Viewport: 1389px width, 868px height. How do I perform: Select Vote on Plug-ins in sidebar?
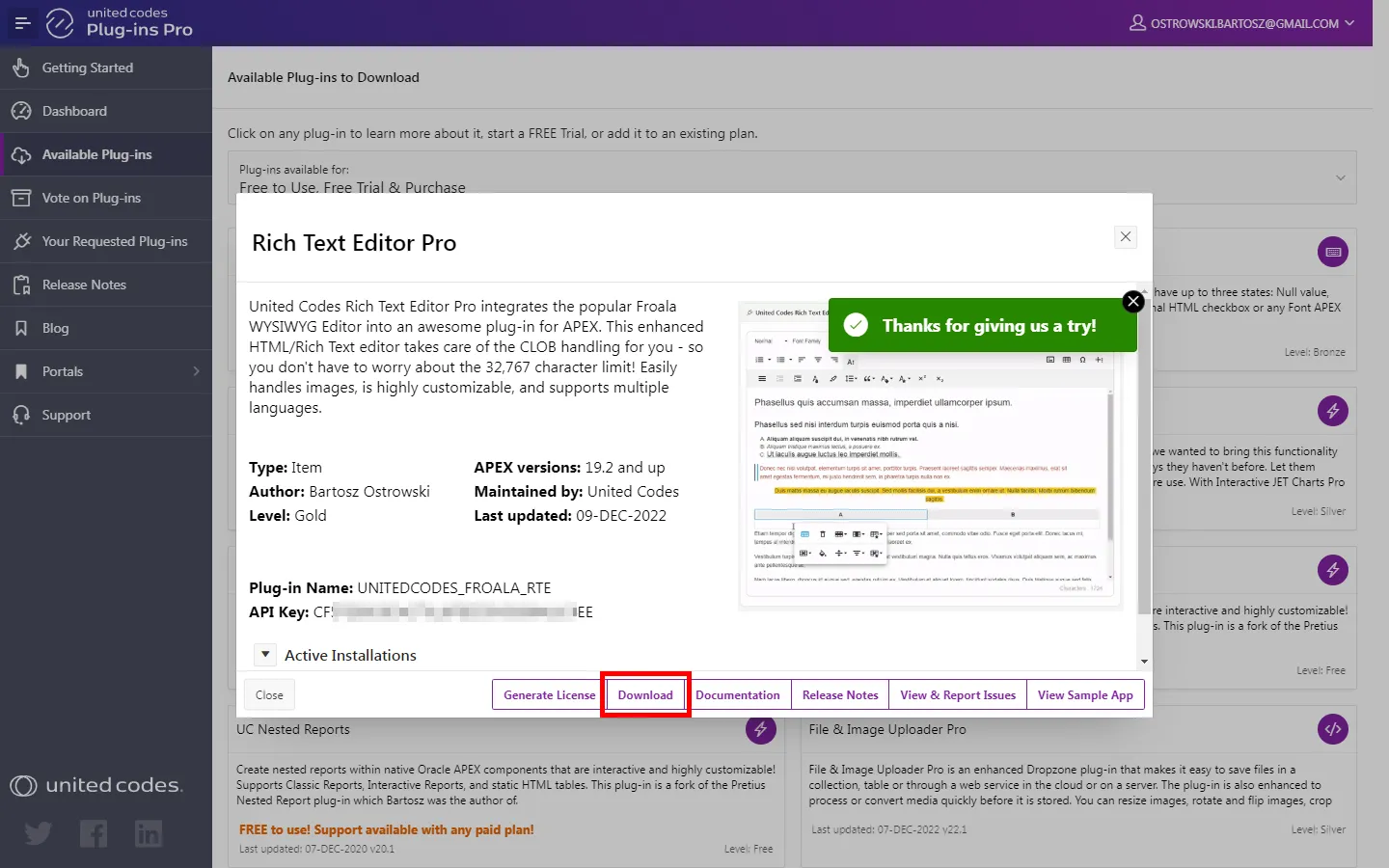tap(91, 198)
